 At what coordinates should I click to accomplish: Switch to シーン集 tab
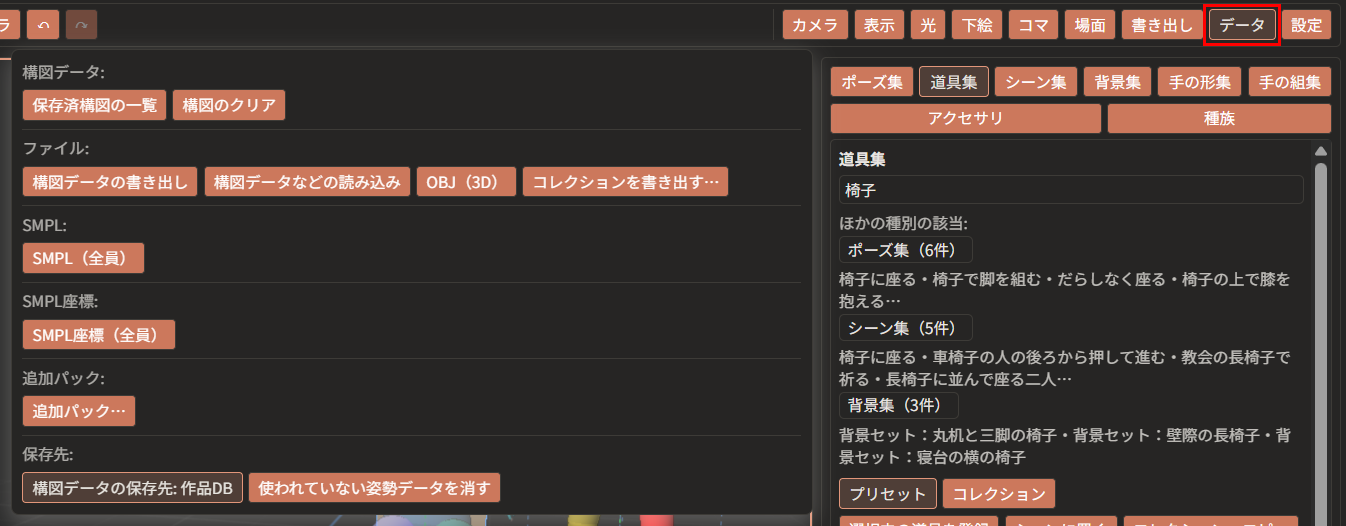pos(1036,82)
